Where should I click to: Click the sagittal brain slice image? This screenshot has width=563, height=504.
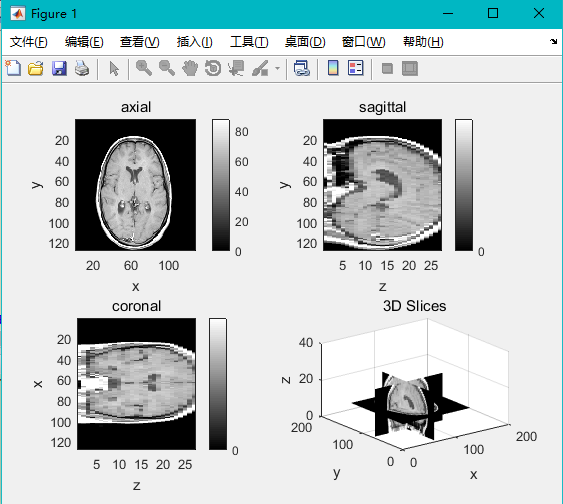[382, 185]
